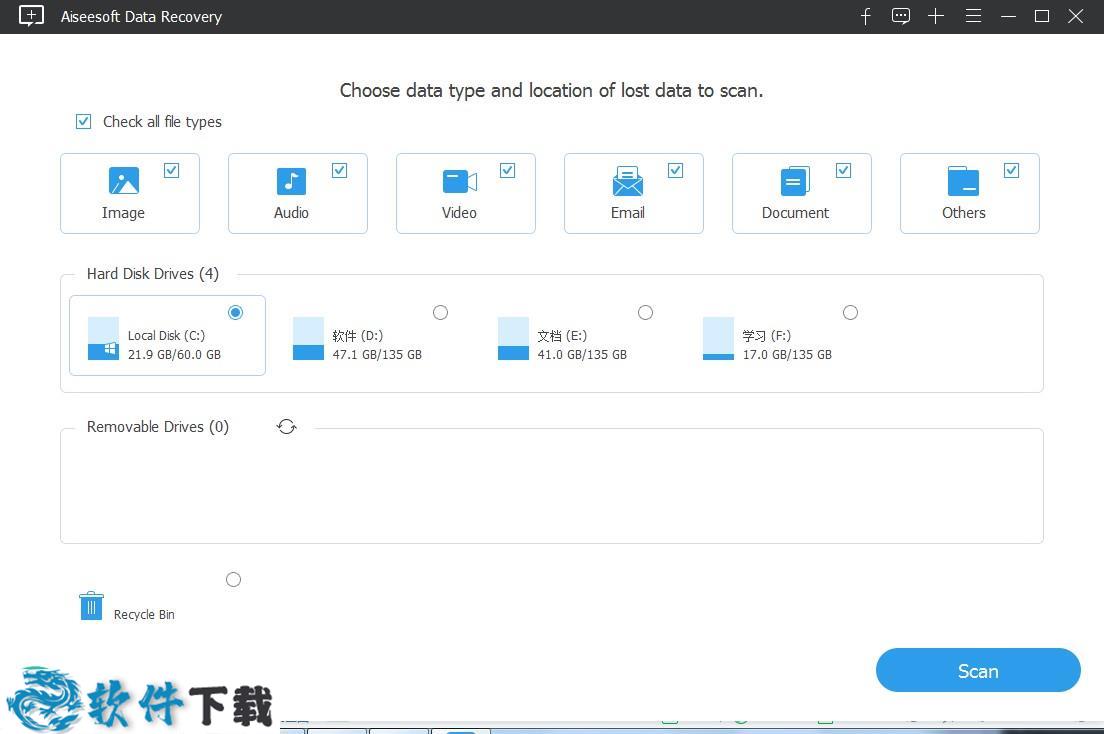The width and height of the screenshot is (1104, 734).
Task: Click the Audio label text
Action: 291,213
